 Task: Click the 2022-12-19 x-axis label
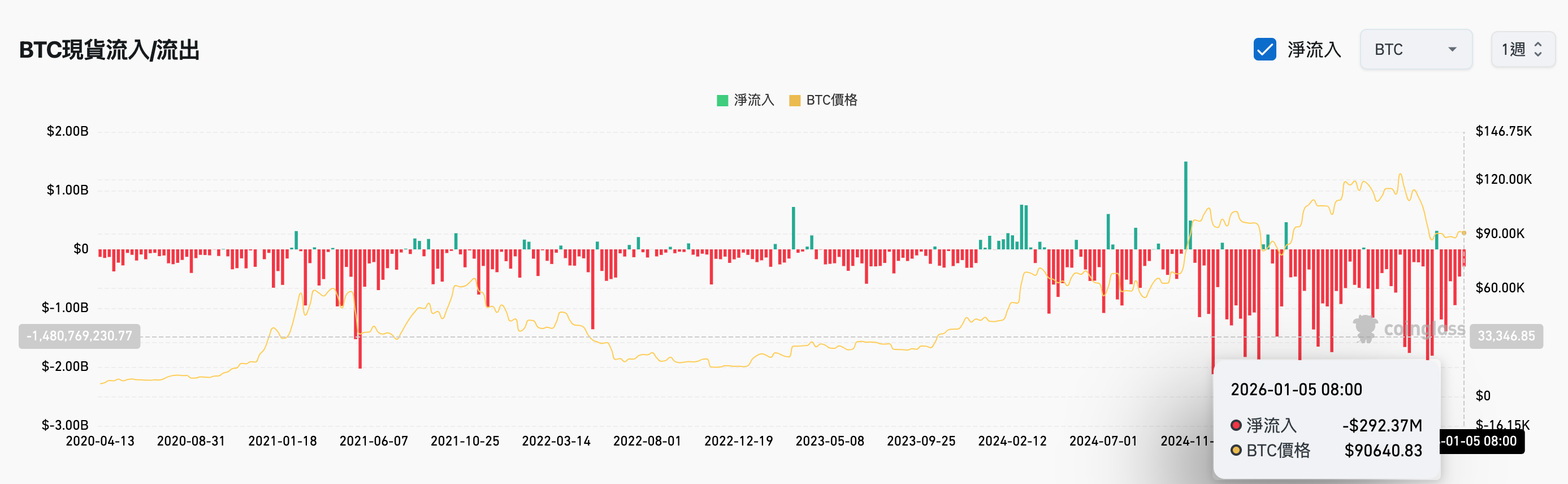click(x=738, y=441)
